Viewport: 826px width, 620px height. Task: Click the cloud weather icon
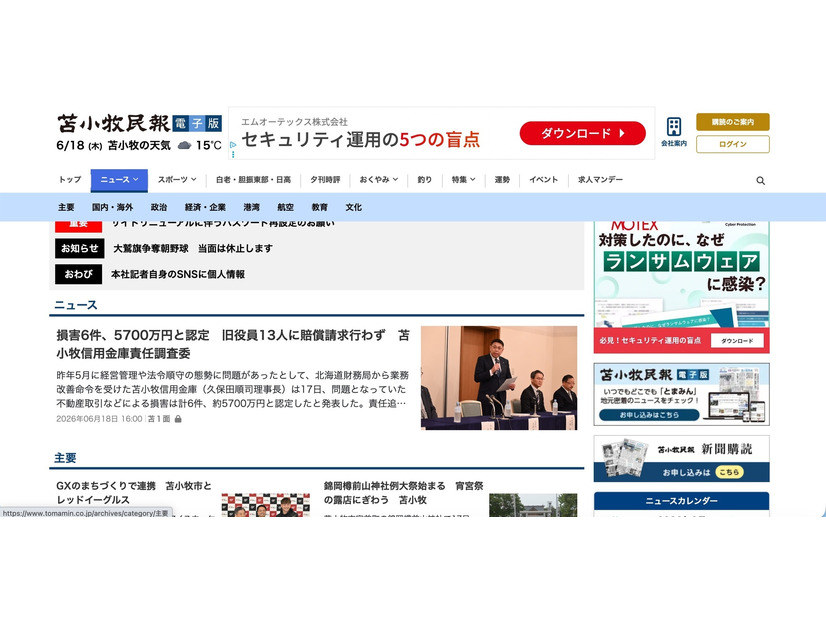(x=184, y=145)
